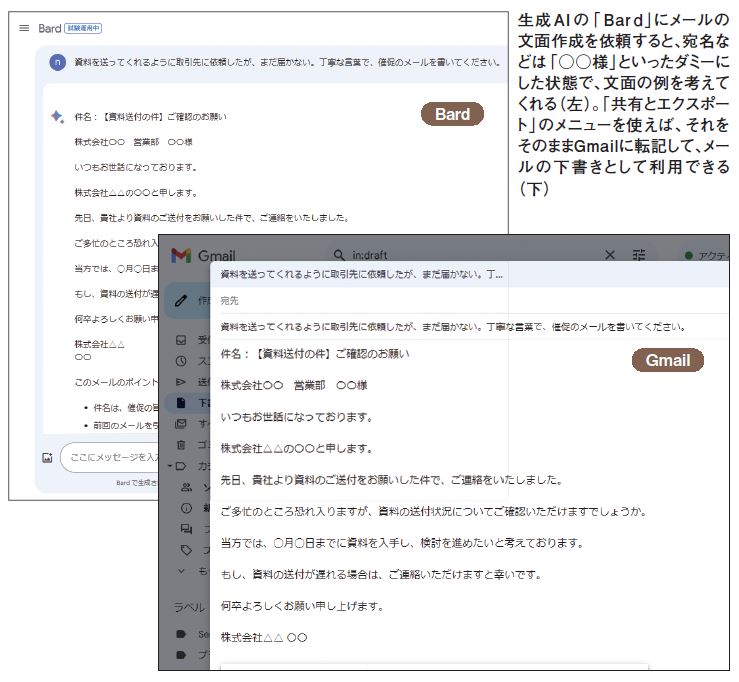Open the Gmail inbox icon

click(181, 340)
